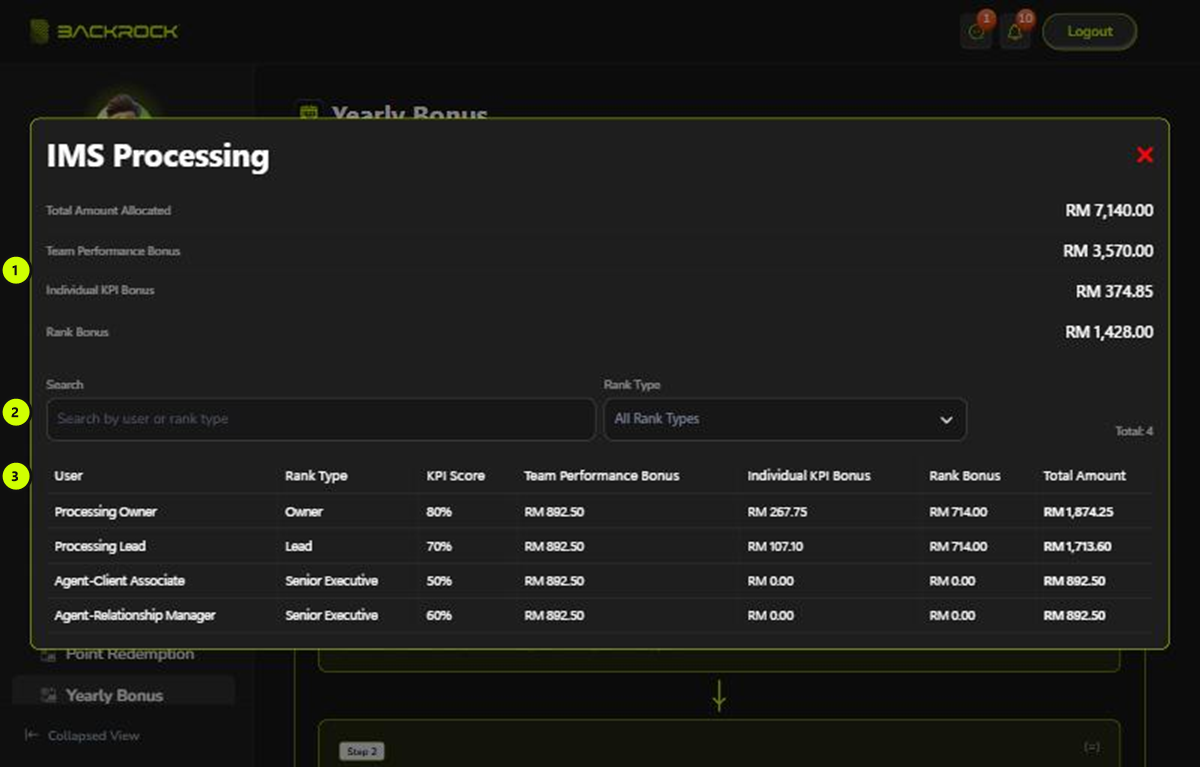Click the Rank Type column header in table
The width and height of the screenshot is (1200, 767).
(316, 476)
